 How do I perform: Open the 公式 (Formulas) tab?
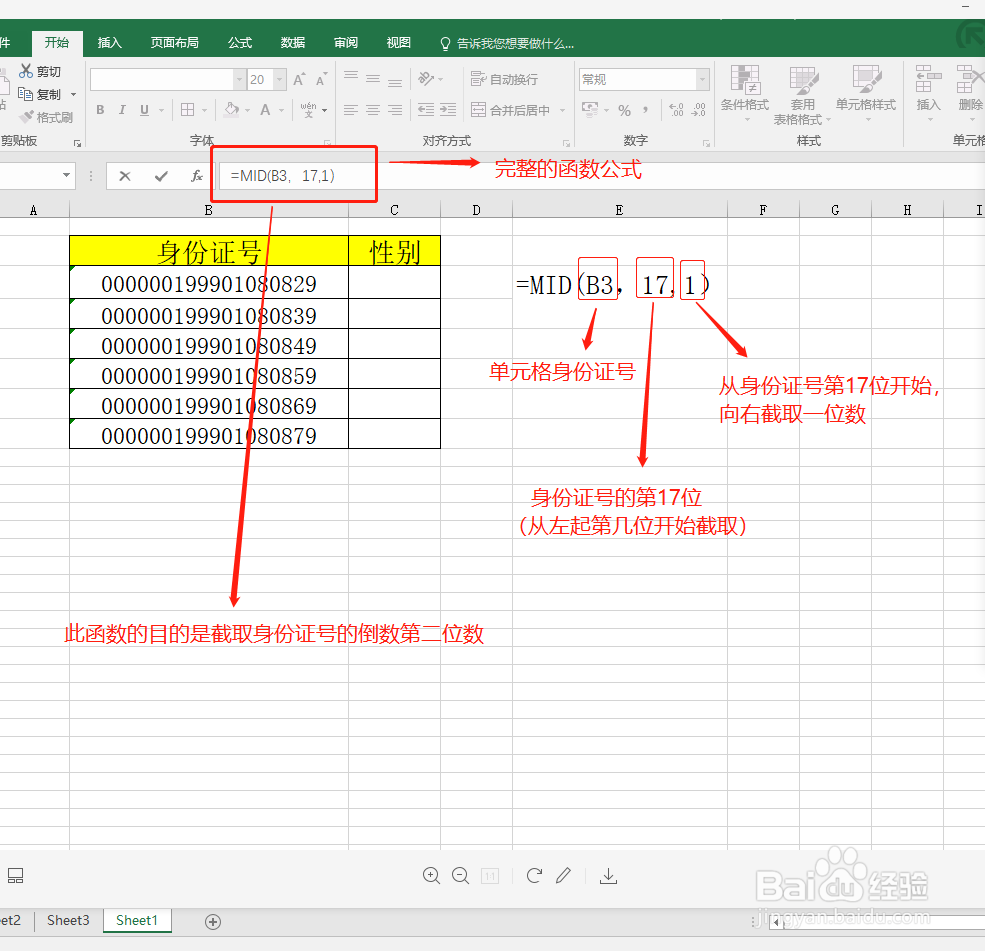click(x=240, y=42)
